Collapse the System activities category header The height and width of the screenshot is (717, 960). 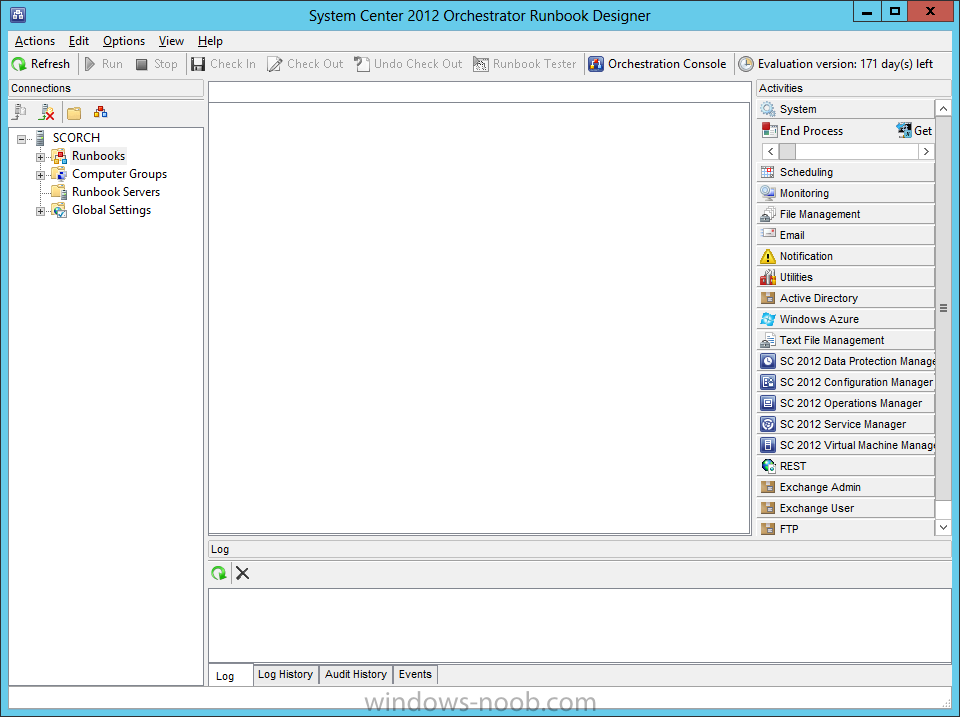[846, 109]
